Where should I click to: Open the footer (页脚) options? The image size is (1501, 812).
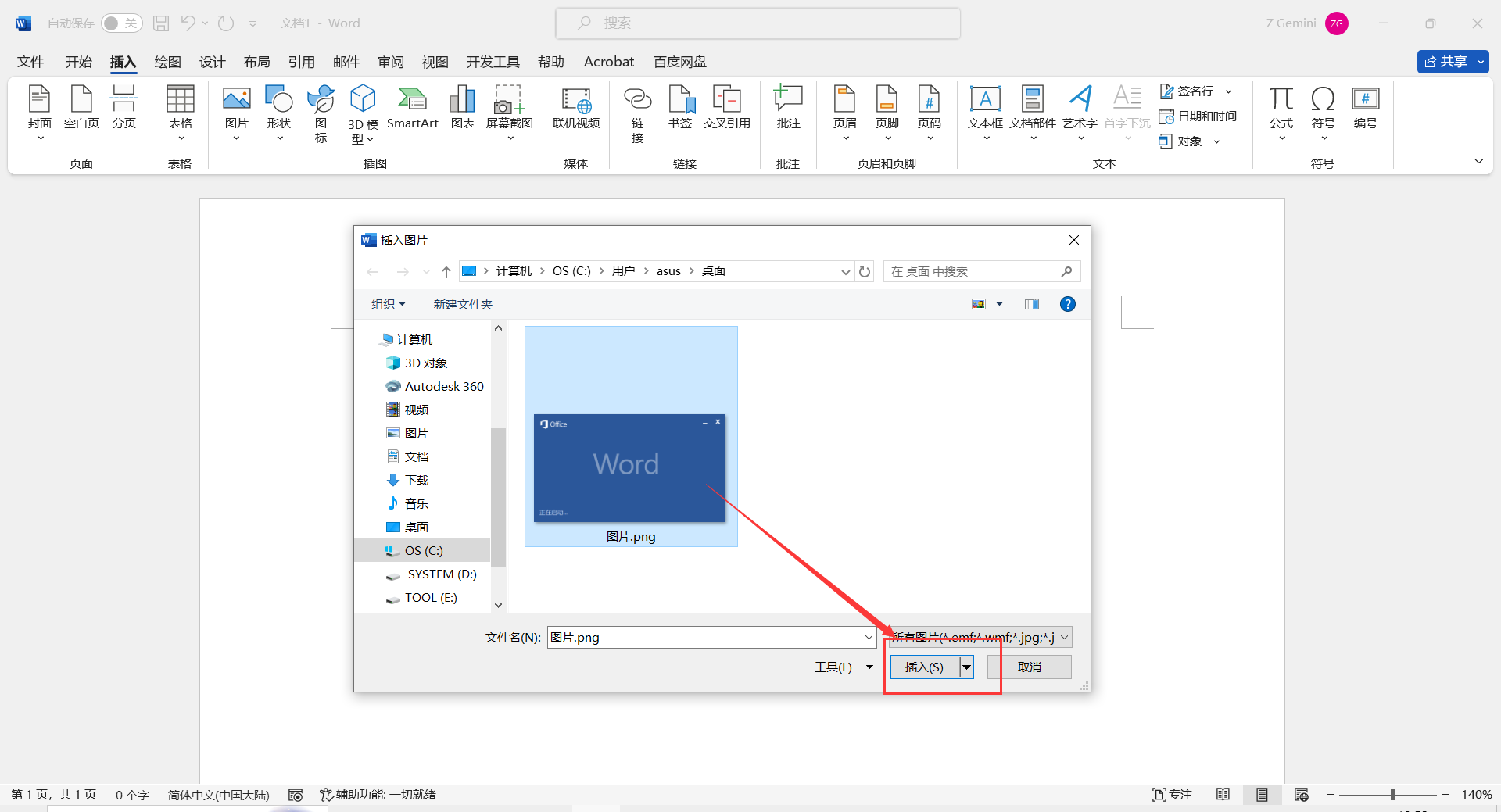coord(887,113)
